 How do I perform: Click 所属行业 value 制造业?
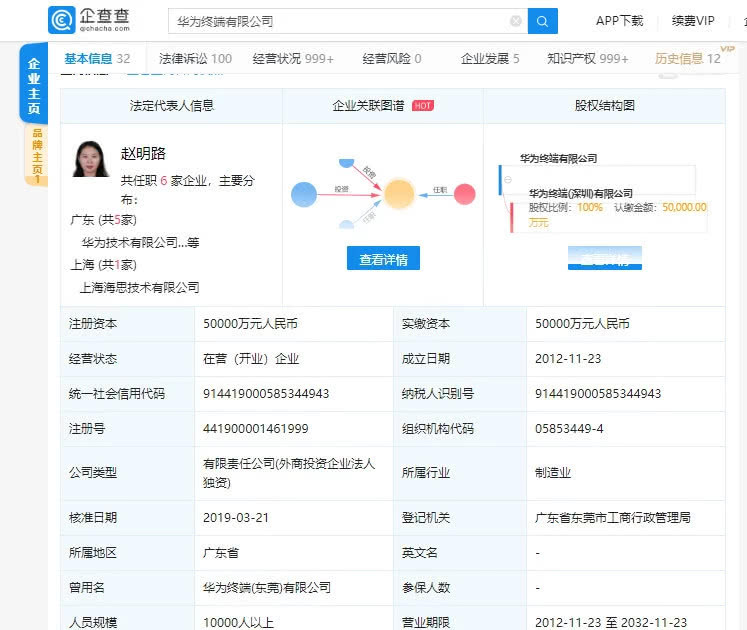pos(553,473)
